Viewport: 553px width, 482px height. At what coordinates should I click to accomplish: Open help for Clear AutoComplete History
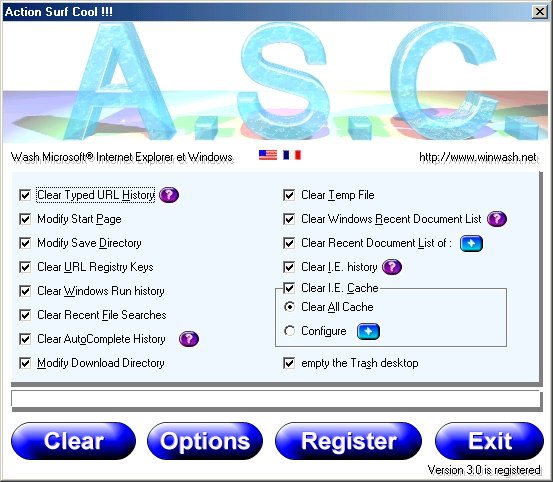pos(189,339)
